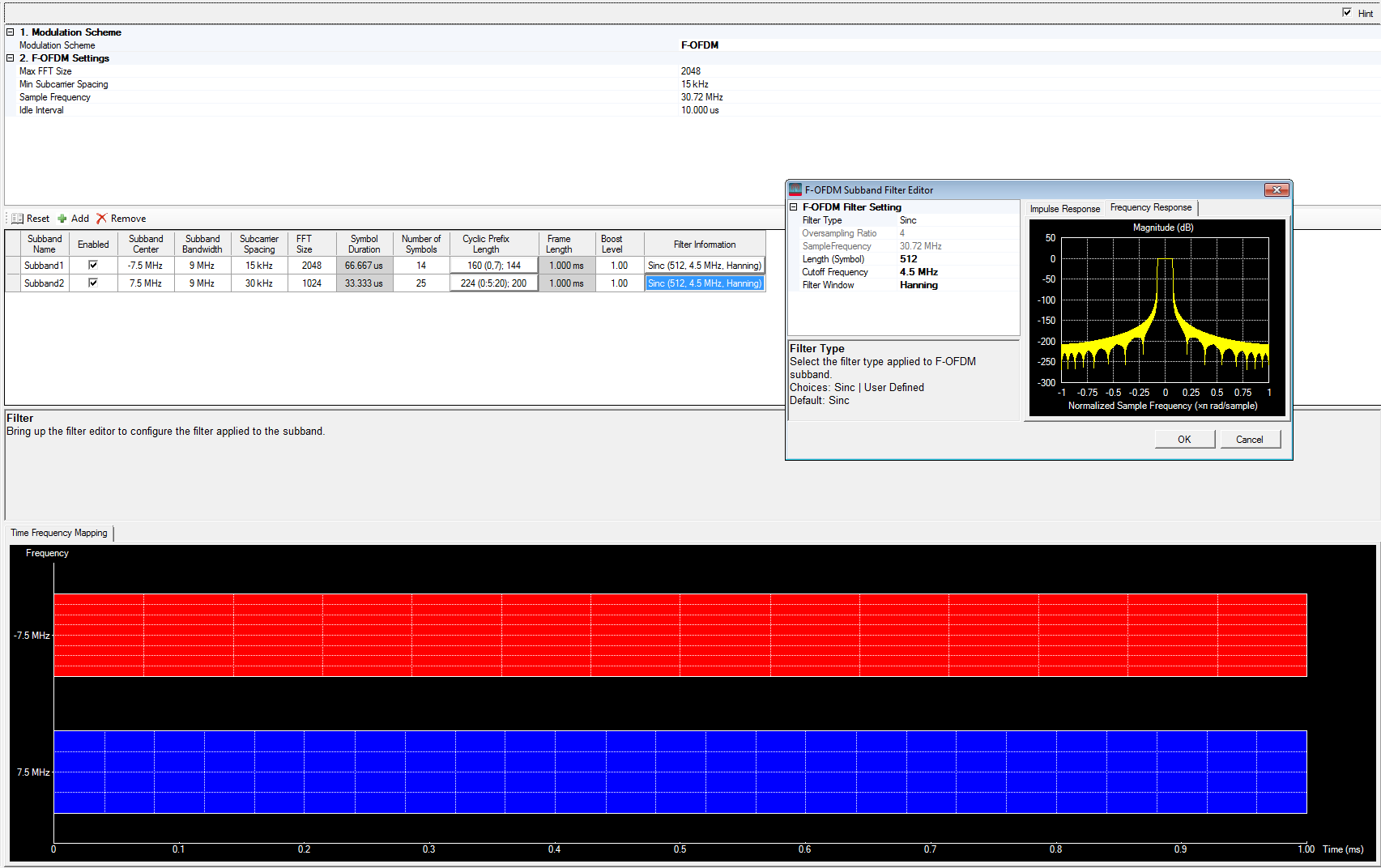Screen dimensions: 1381x868
Task: Click the F-OFDM Subband Filter Editor title icon
Action: coord(795,189)
